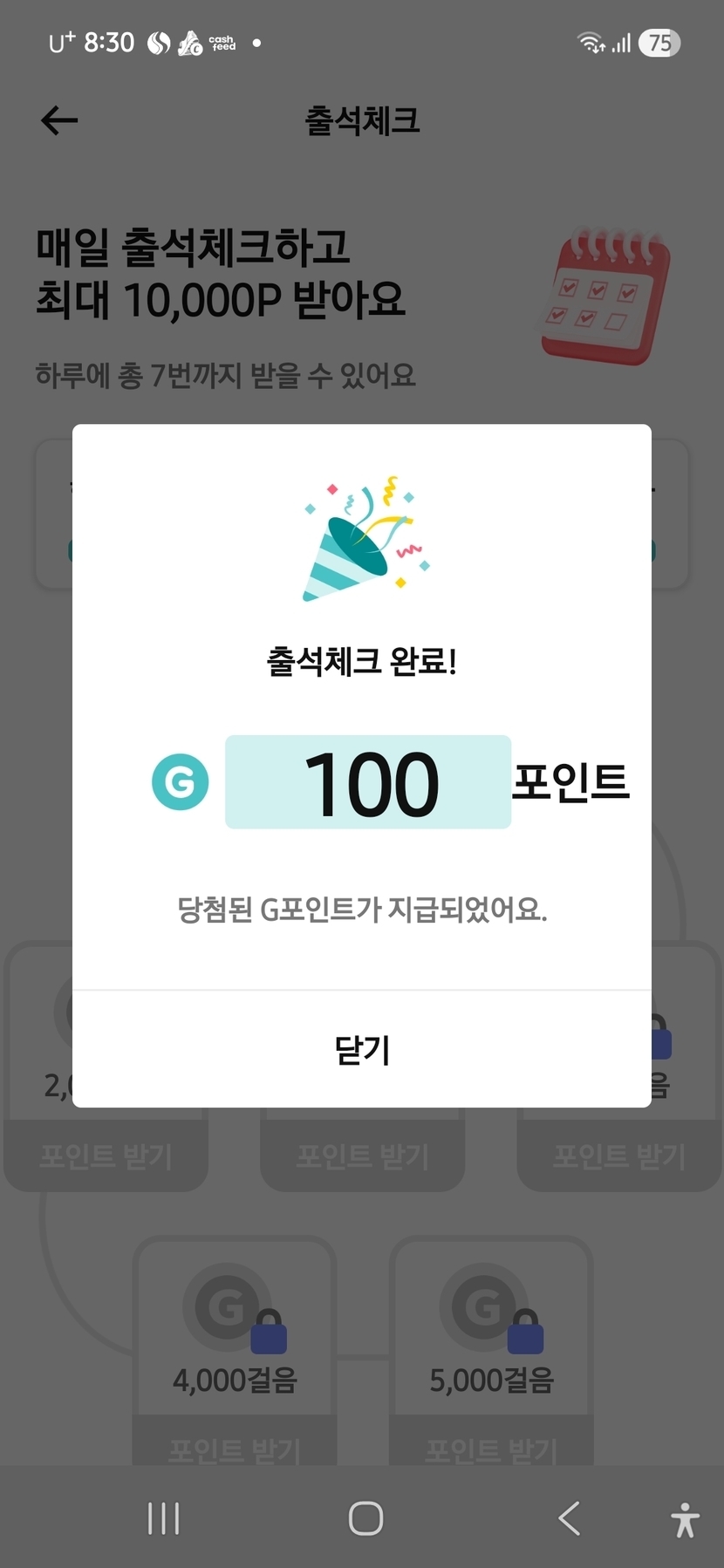Viewport: 724px width, 1568px height.
Task: Tap the back arrow in the header
Action: tap(59, 120)
